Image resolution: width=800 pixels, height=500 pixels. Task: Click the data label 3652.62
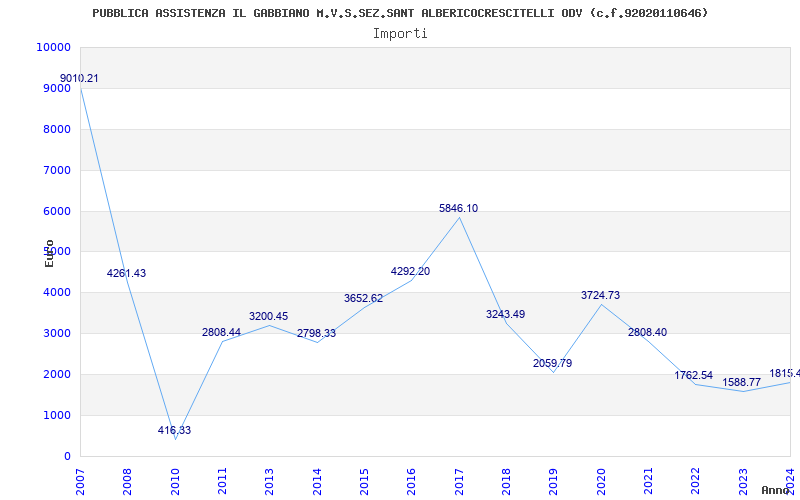click(363, 298)
